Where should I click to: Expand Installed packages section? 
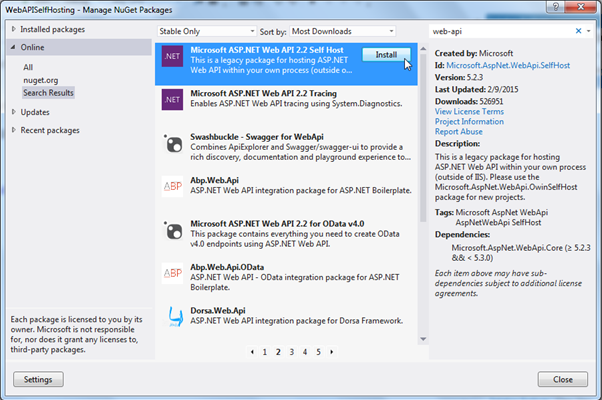click(x=14, y=29)
